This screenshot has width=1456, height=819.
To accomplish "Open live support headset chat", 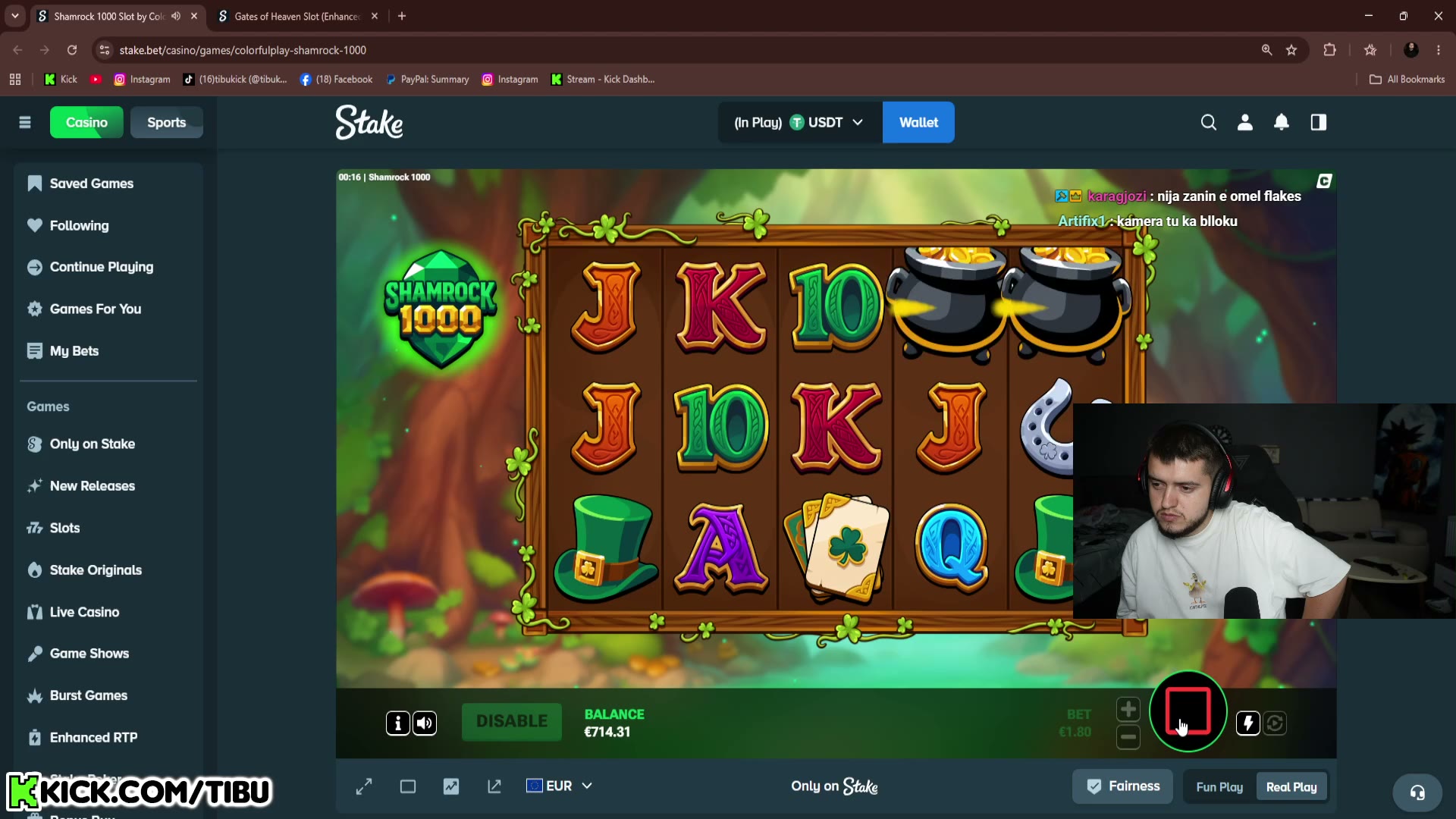I will coord(1417,793).
